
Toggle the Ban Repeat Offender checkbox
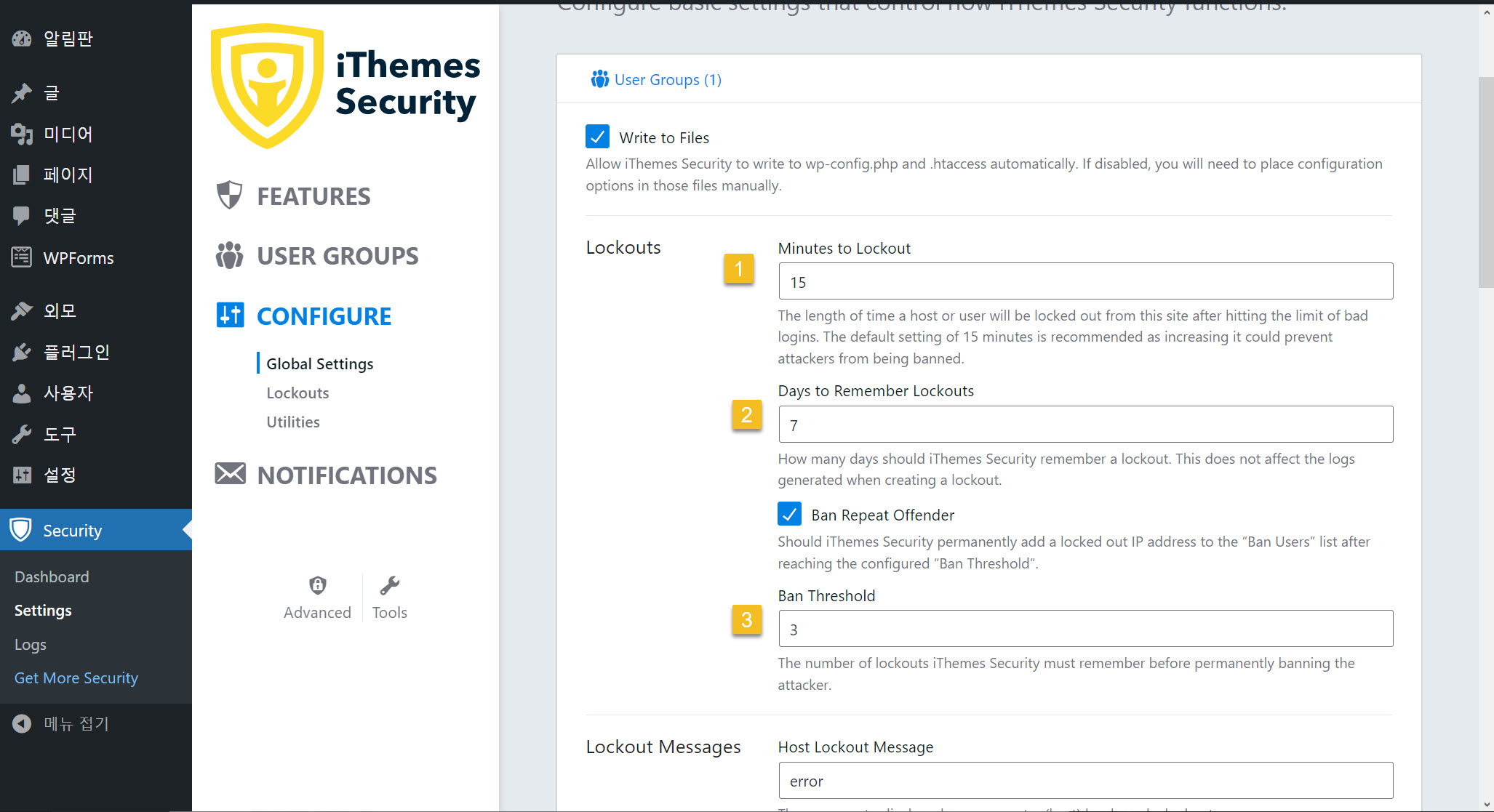coord(789,514)
